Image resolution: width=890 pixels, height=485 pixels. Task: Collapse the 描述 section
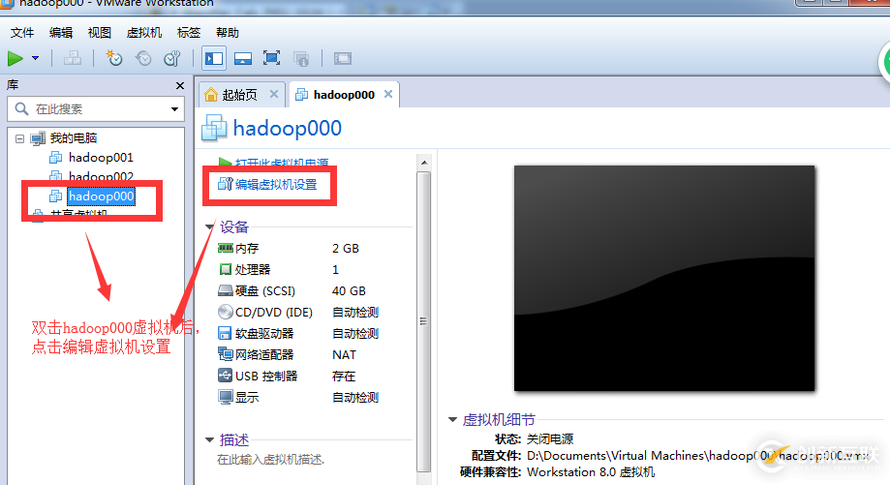coord(209,440)
